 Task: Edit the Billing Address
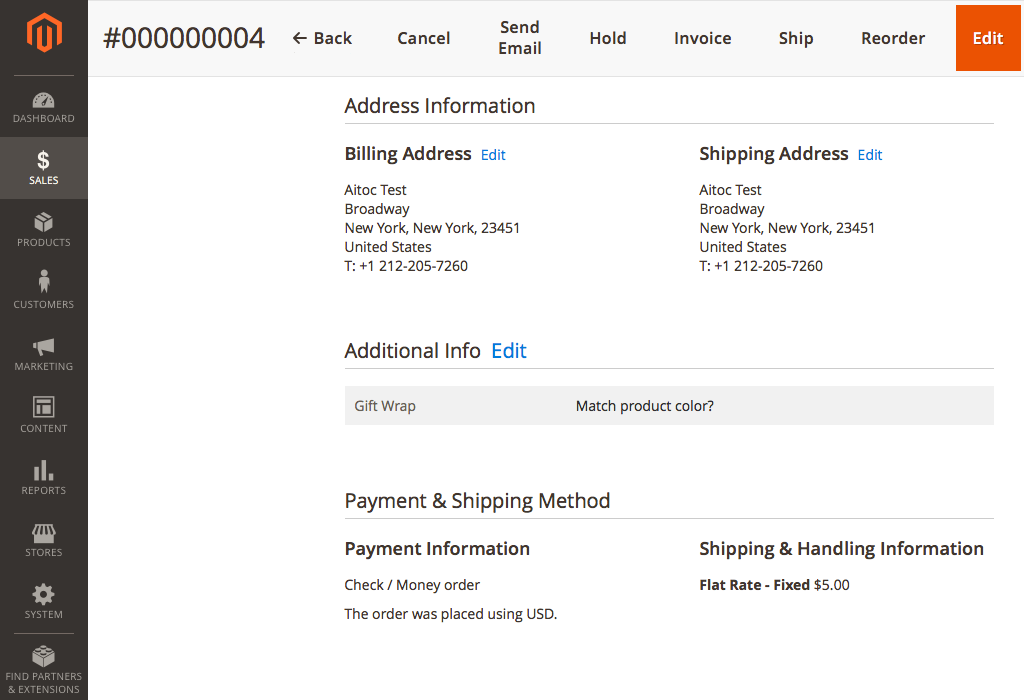[493, 155]
